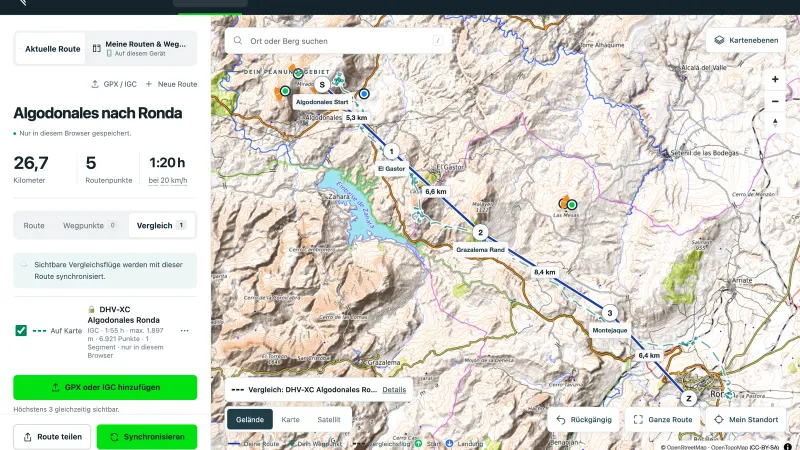Start a Neue Route
This screenshot has height=450, width=800.
pos(171,84)
